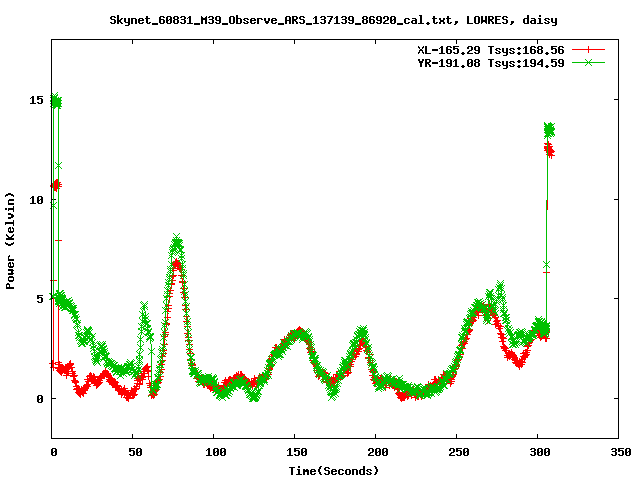The width and height of the screenshot is (640, 480).
Task: Click the x-axis tick label 200
Action: pos(378,452)
